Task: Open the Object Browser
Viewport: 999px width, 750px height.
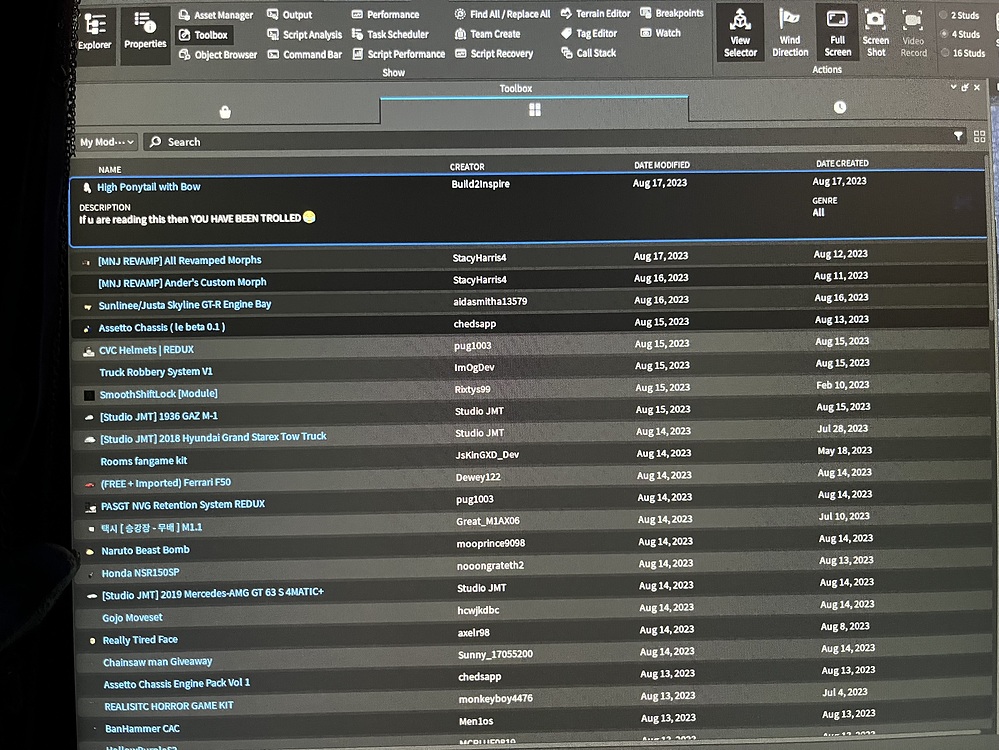Action: 218,55
